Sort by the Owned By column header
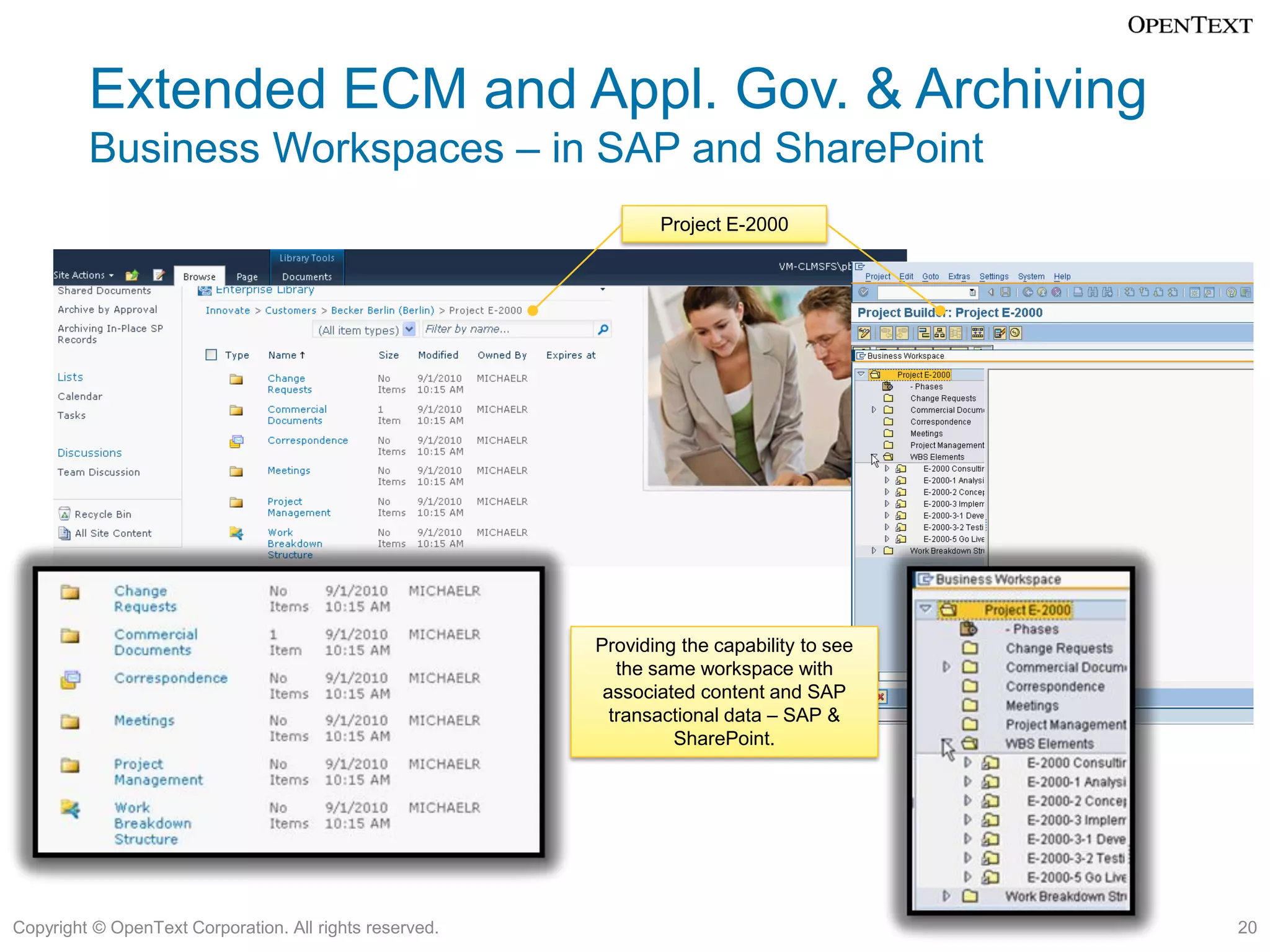1270x952 pixels. tap(502, 355)
